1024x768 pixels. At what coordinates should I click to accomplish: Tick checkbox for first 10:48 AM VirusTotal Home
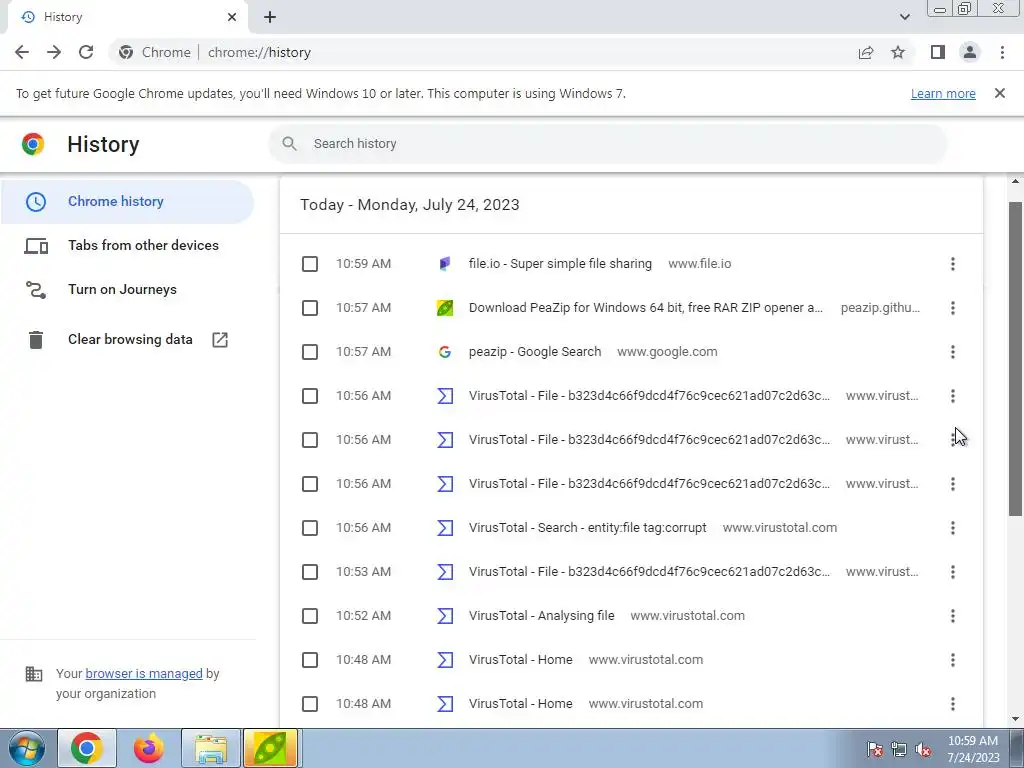point(310,660)
